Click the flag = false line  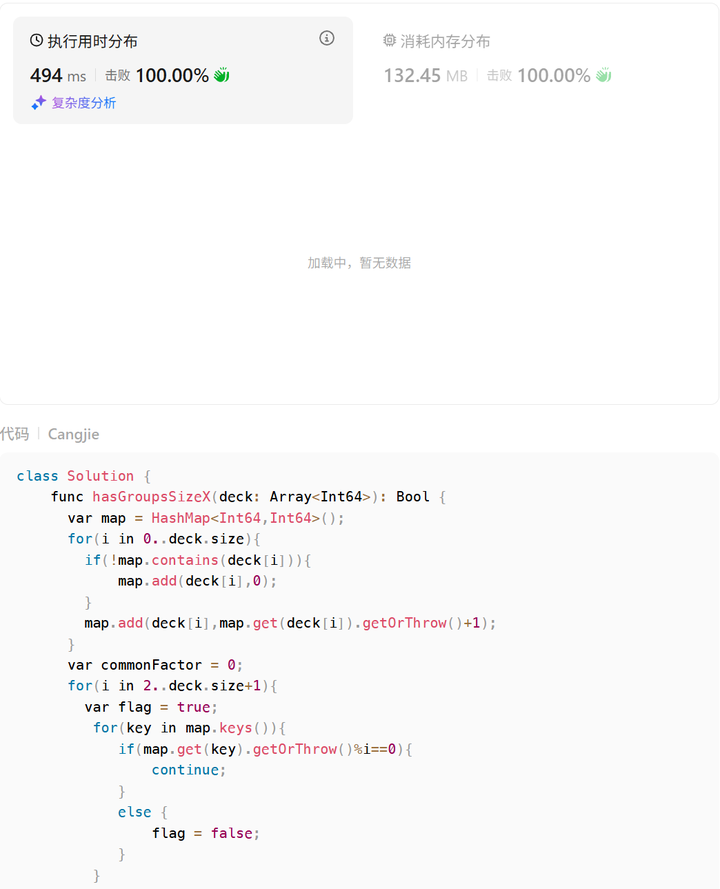[206, 833]
